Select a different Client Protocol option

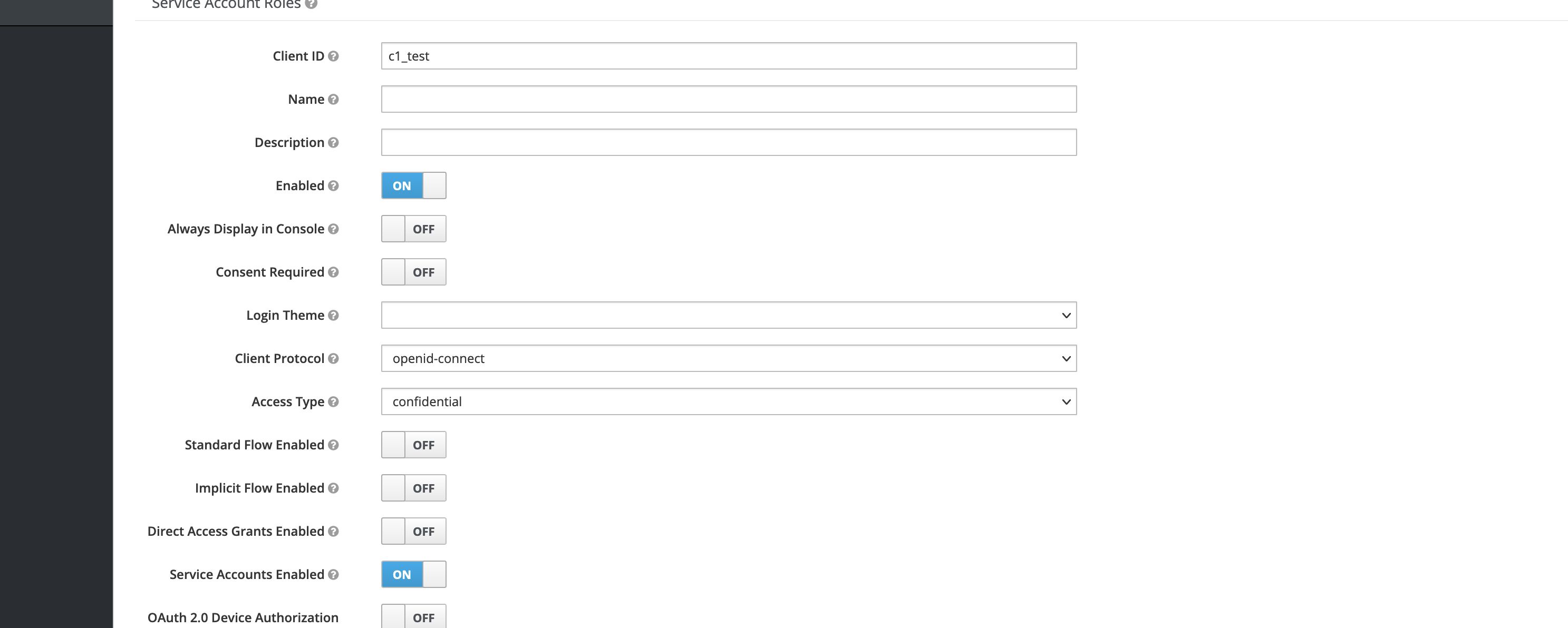728,358
